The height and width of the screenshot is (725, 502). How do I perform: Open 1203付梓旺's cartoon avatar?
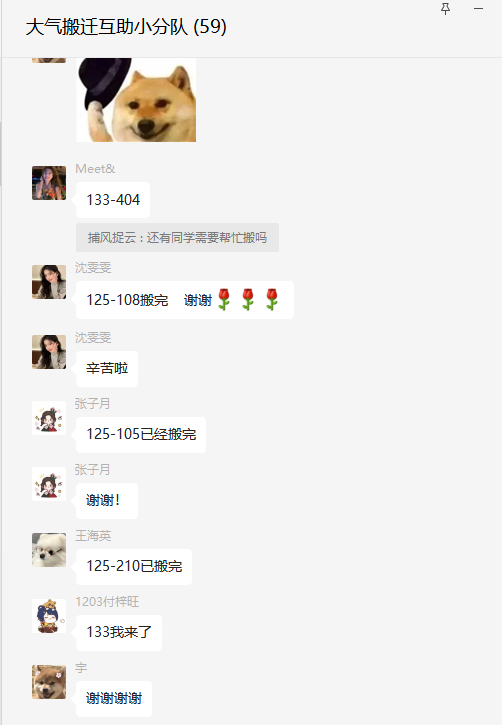[49, 616]
